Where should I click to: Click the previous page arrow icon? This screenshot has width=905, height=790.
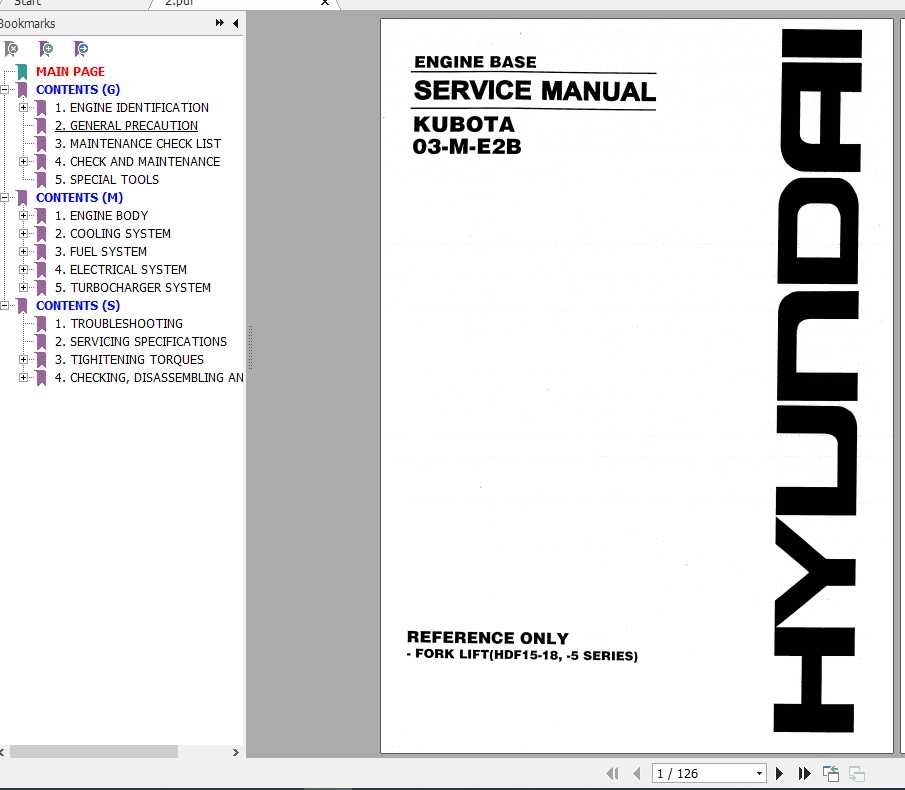tap(637, 773)
